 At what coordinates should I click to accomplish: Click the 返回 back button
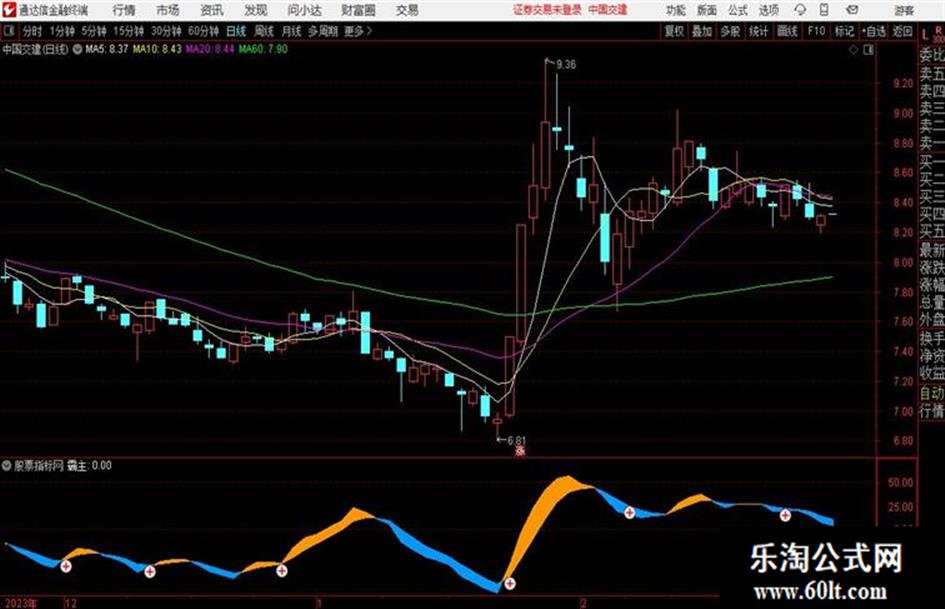903,31
